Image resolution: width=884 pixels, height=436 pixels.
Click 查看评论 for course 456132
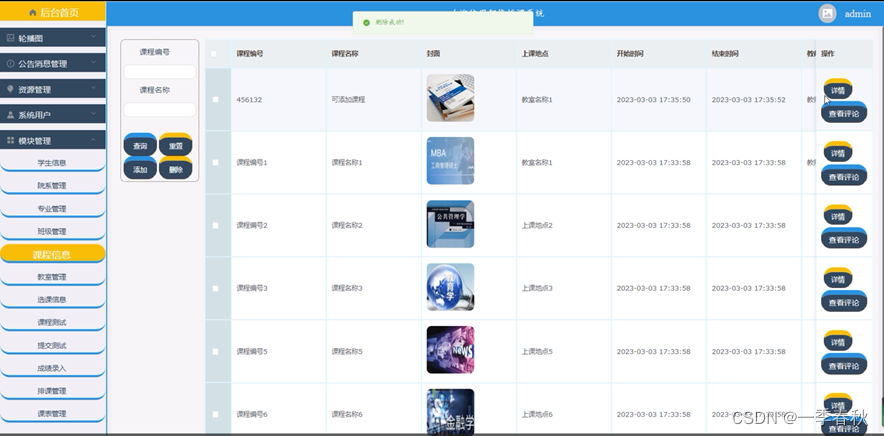(844, 112)
